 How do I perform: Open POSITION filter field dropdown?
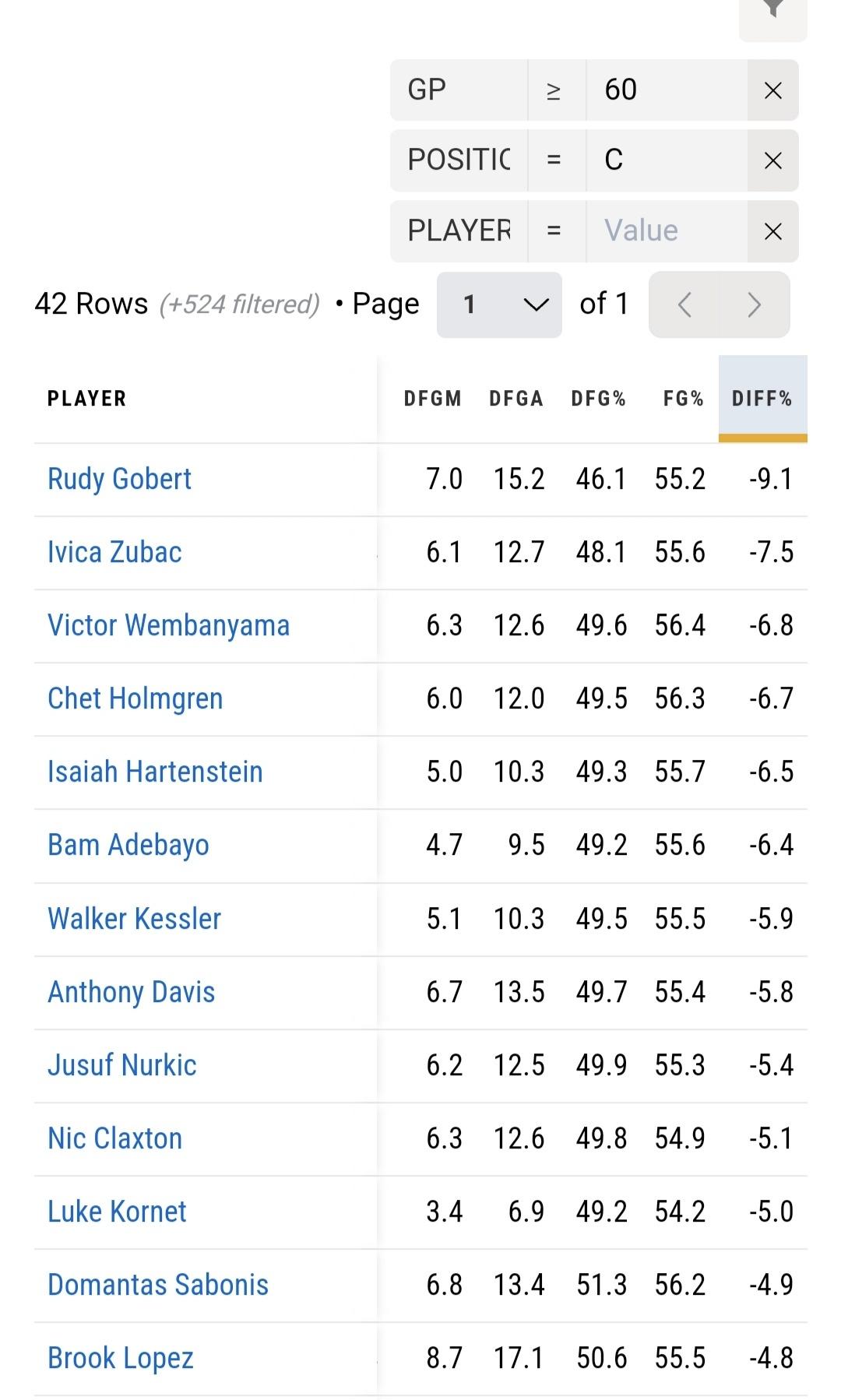coord(459,160)
